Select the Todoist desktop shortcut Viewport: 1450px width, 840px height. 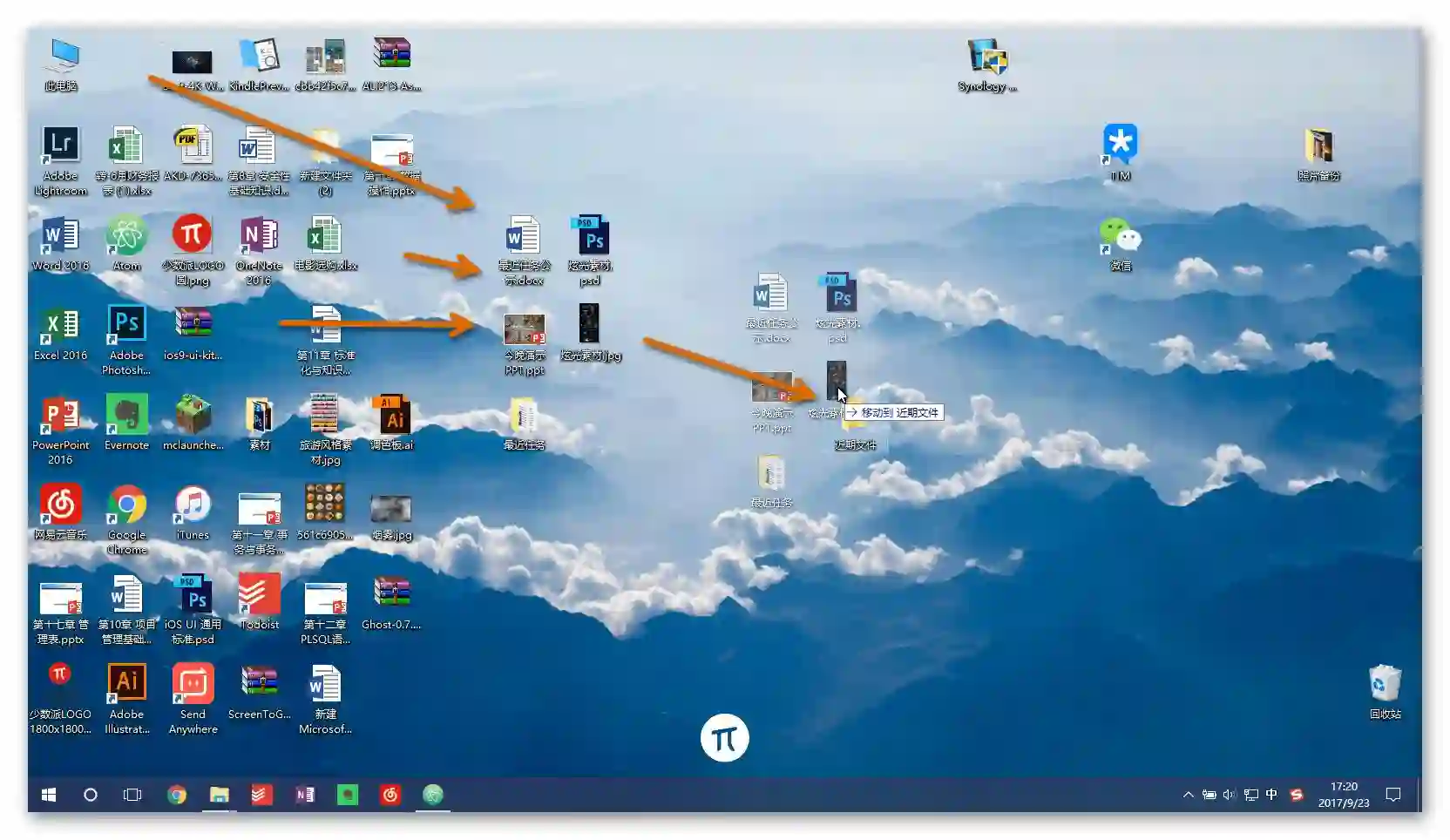(x=259, y=603)
